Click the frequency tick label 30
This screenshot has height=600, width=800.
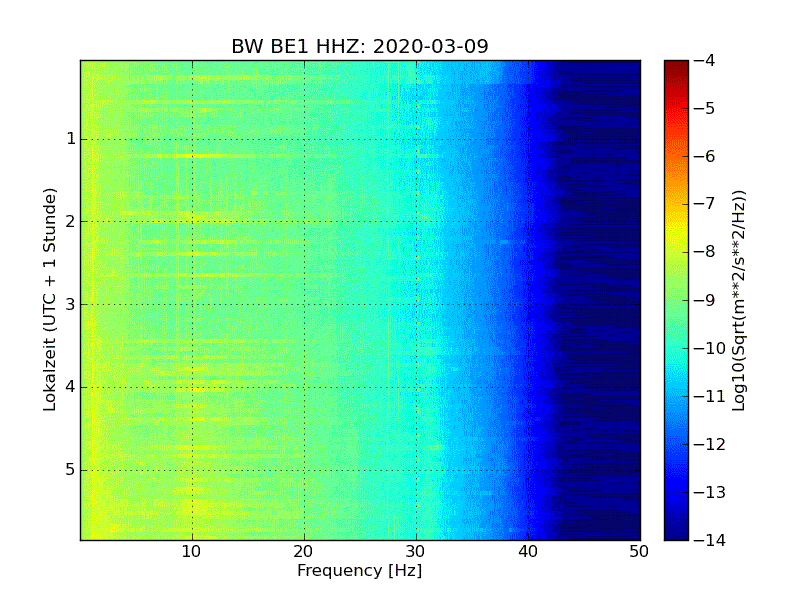point(415,552)
